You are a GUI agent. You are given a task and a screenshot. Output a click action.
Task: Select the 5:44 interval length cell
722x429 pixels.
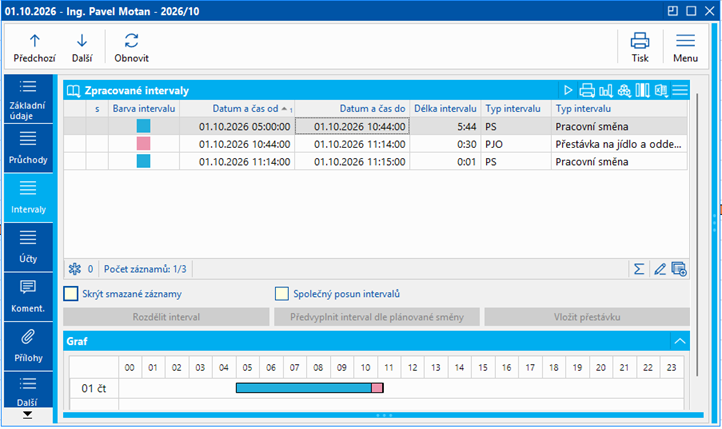(x=445, y=127)
